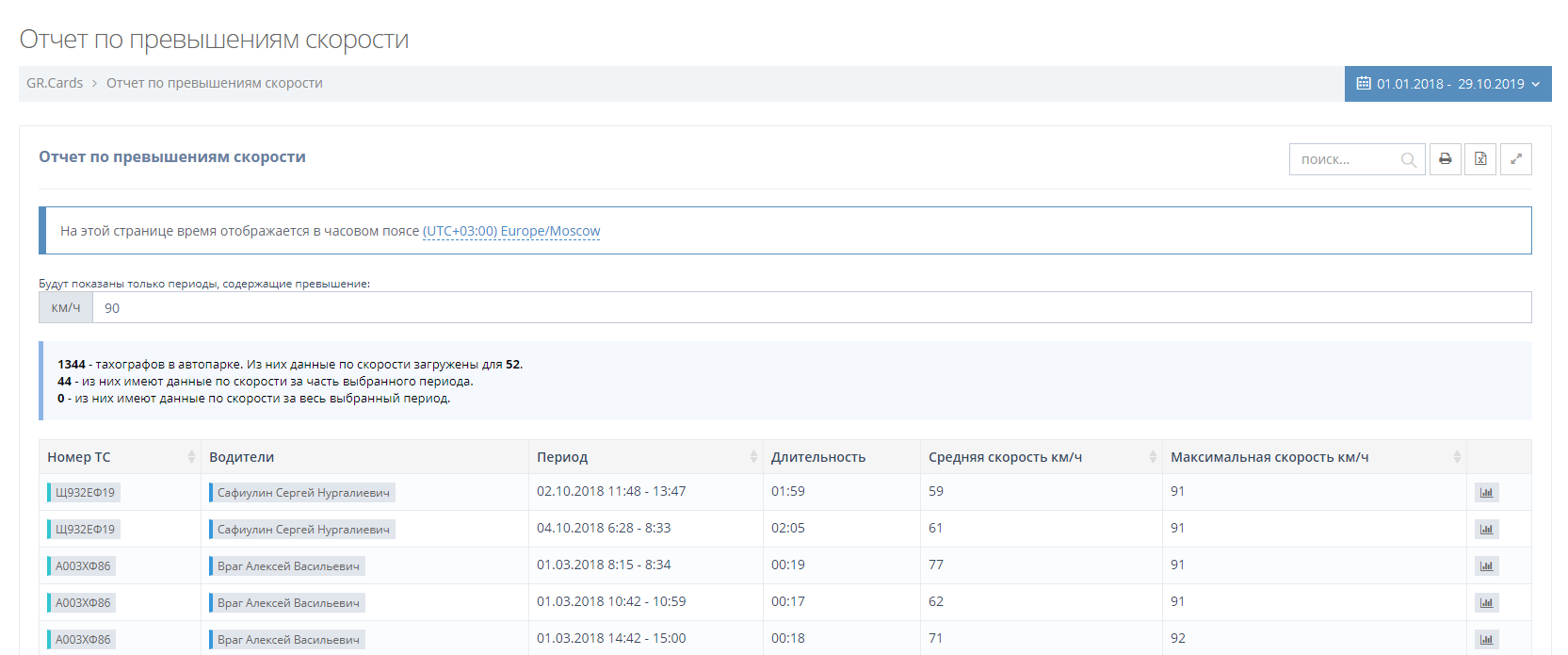1568x655 pixels.
Task: Open the date range picker dropdown
Action: (1447, 84)
